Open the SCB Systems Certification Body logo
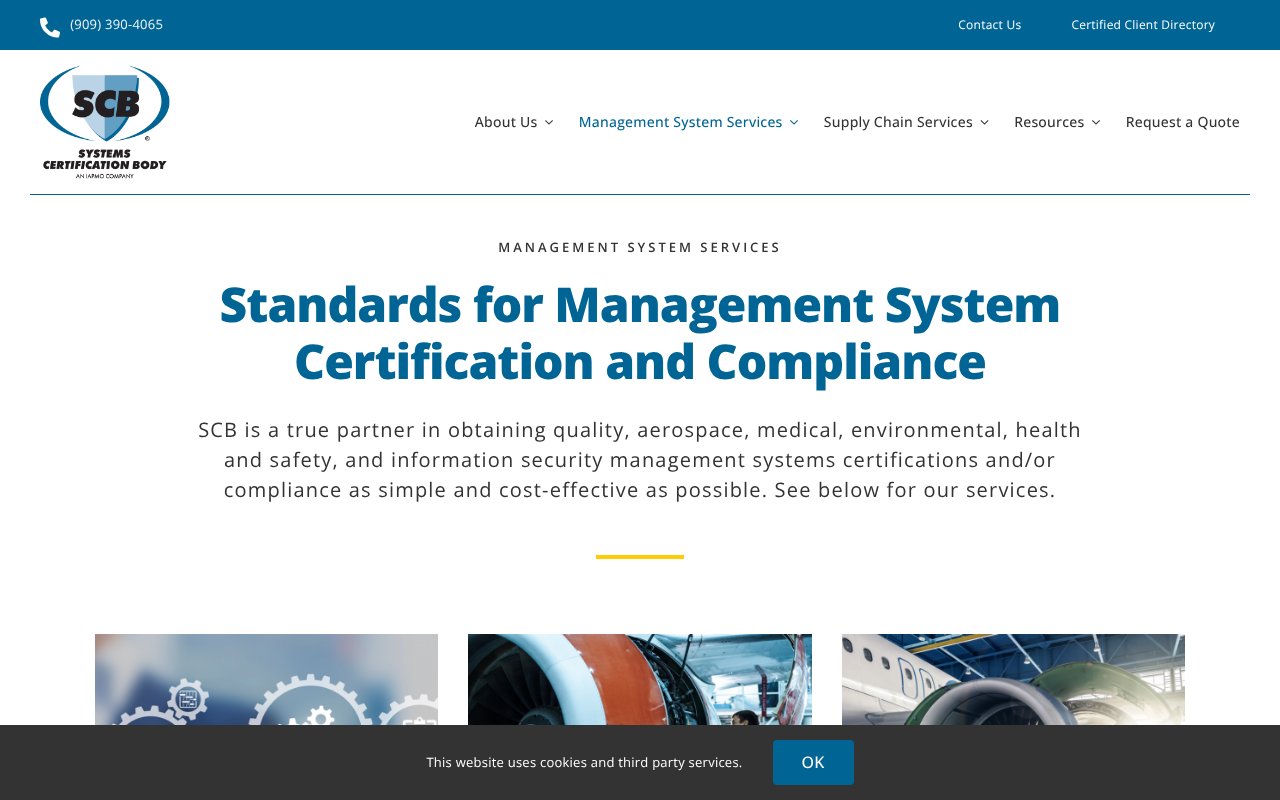 104,120
